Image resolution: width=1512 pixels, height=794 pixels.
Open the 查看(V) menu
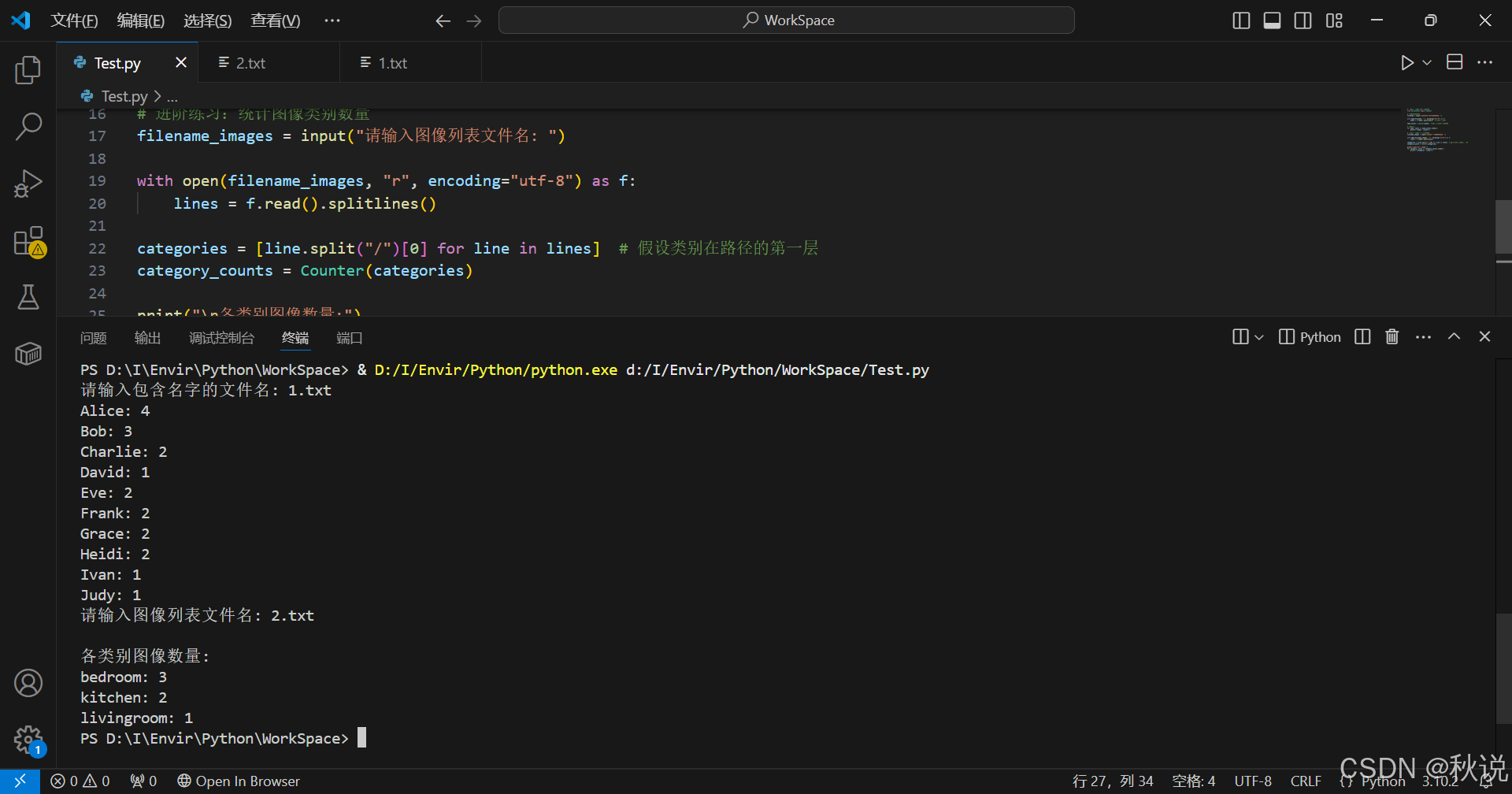tap(276, 20)
